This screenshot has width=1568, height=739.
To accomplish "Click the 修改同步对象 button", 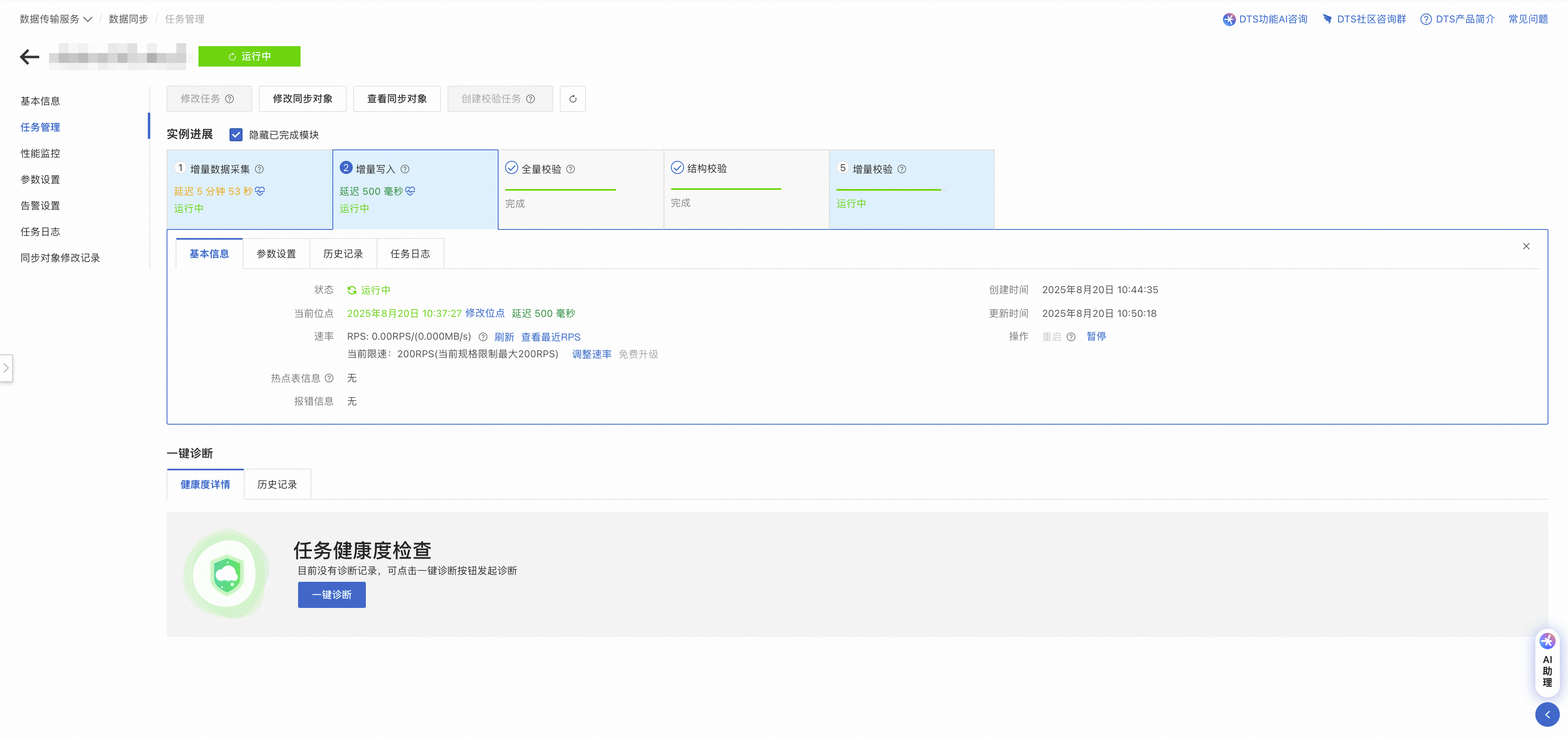I will (x=303, y=99).
